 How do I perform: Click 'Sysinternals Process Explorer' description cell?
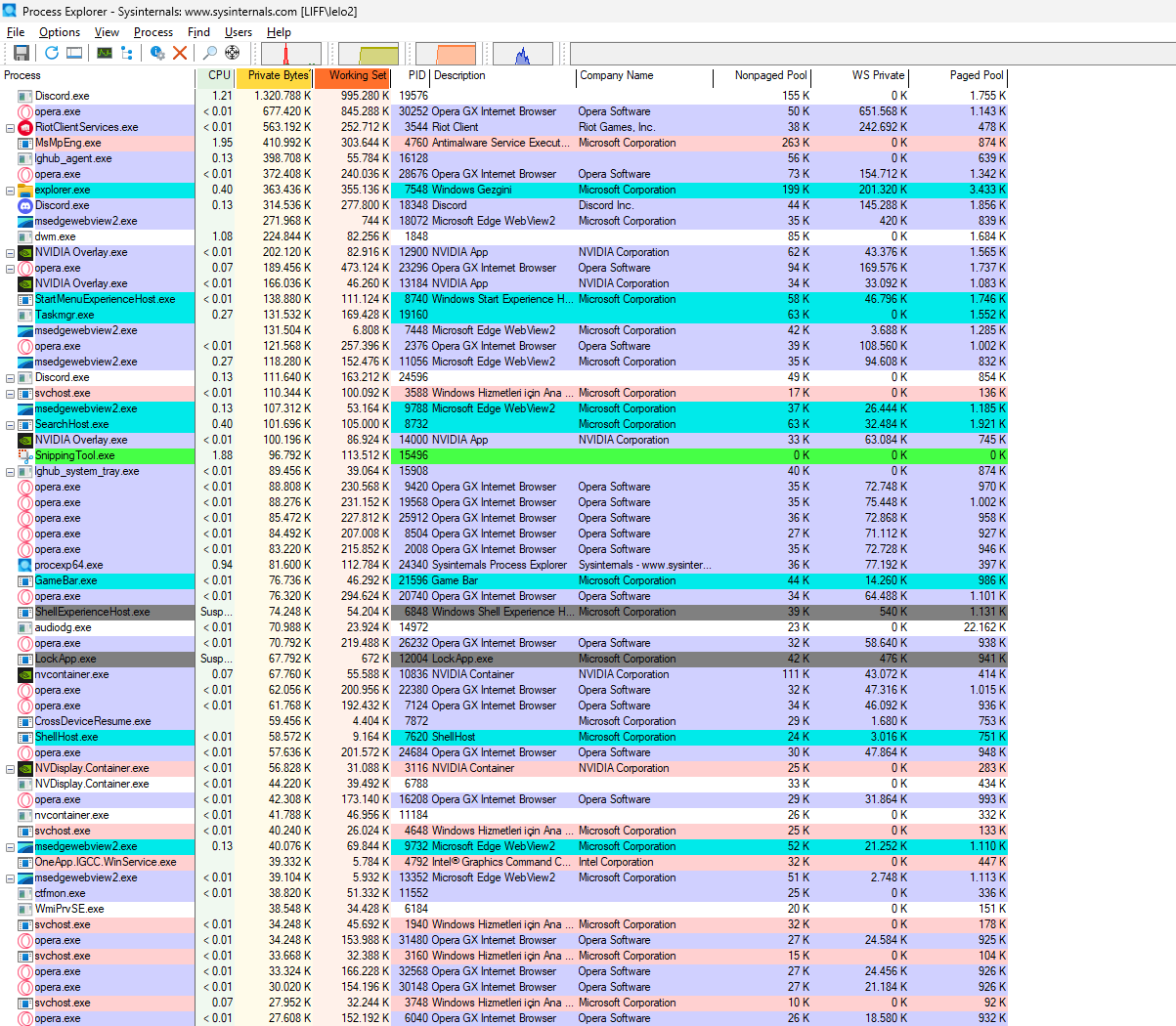pos(499,565)
